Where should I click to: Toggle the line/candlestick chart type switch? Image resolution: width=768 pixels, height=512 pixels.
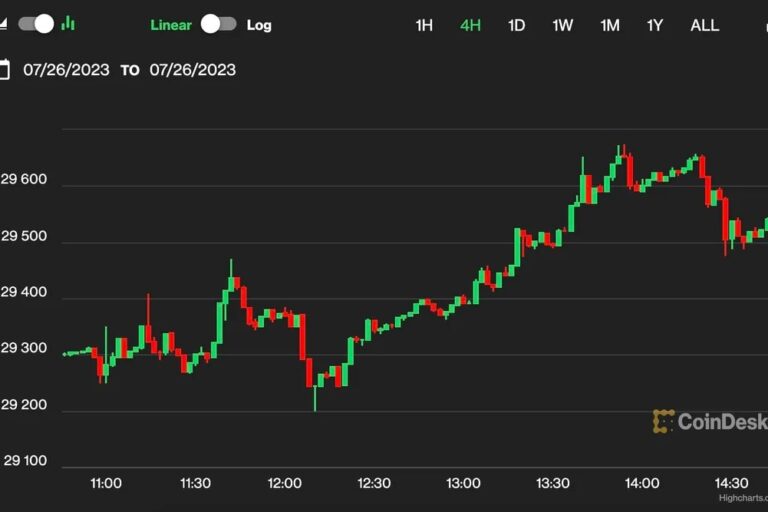[36, 24]
